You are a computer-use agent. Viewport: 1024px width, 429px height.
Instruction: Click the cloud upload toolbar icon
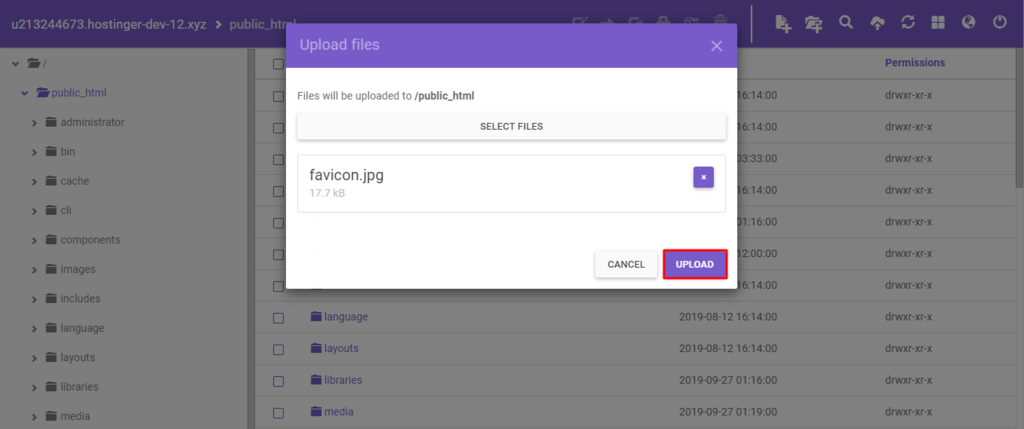877,23
